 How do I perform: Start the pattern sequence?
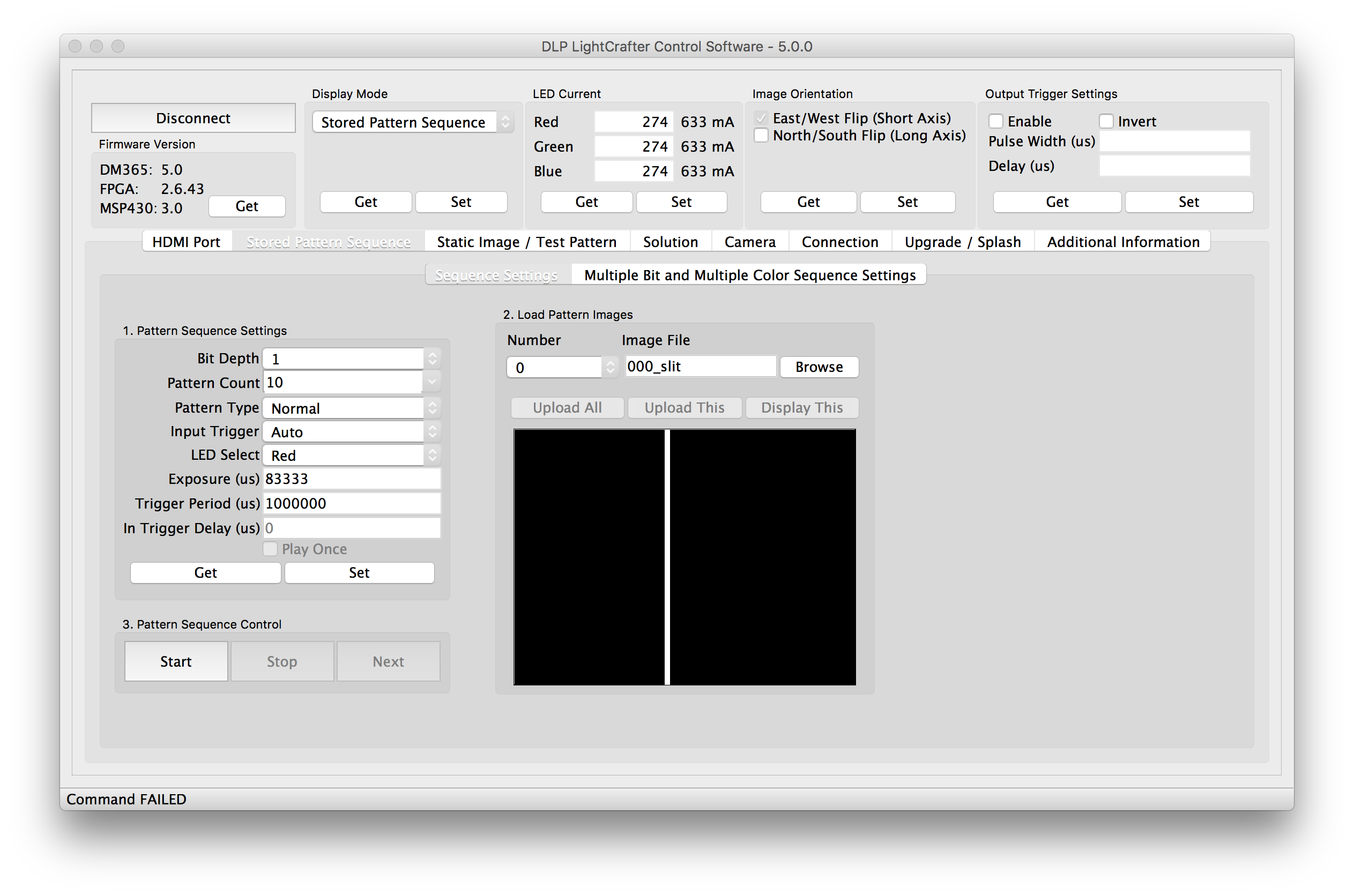176,661
